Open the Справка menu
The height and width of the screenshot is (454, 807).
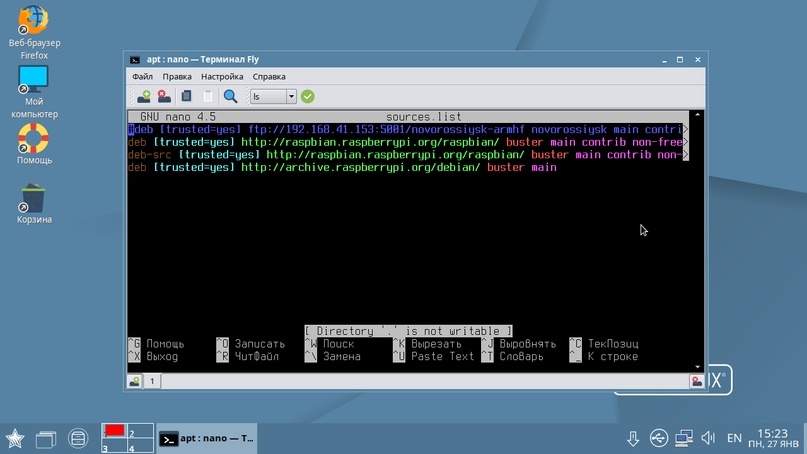pos(269,76)
